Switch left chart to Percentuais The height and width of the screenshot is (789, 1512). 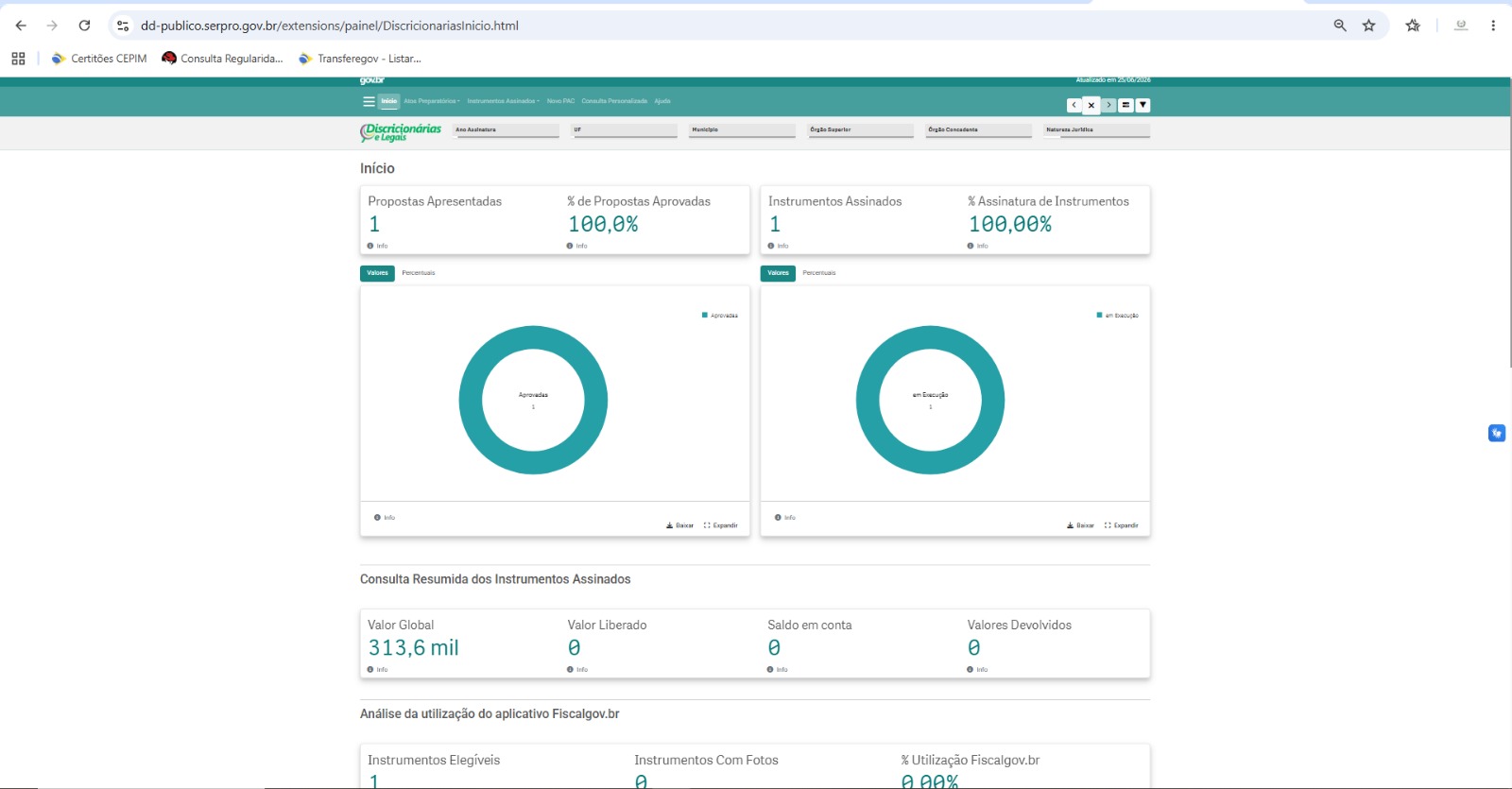(419, 273)
